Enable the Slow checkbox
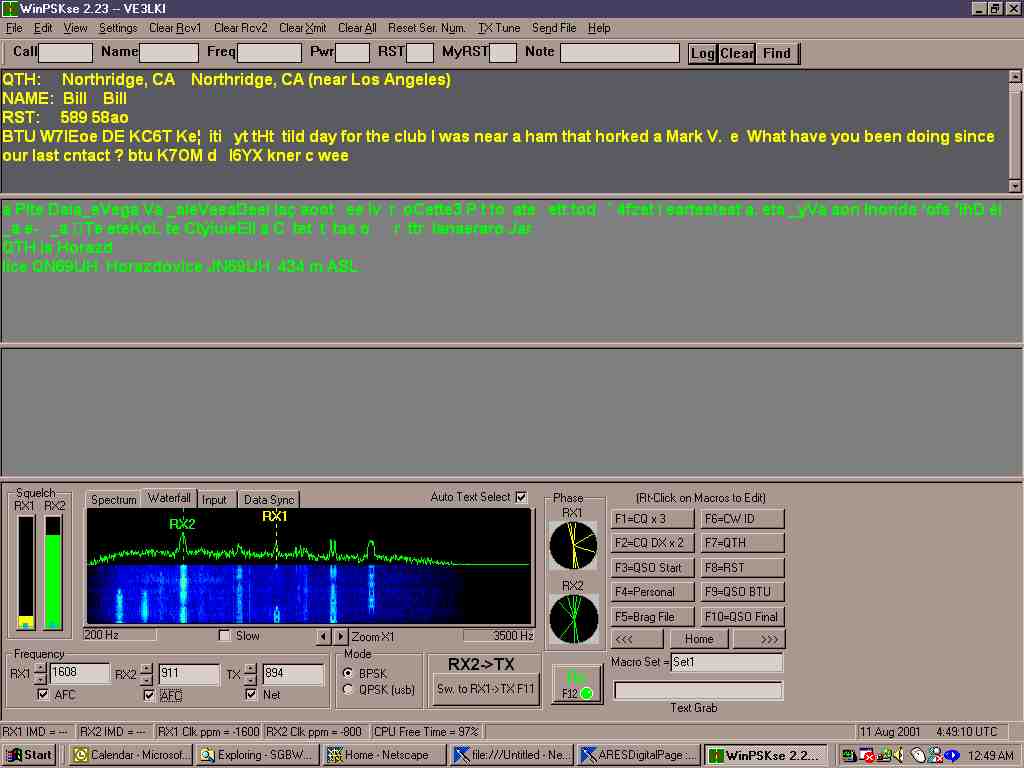Viewport: 1024px width, 768px height. pyautogui.click(x=225, y=635)
